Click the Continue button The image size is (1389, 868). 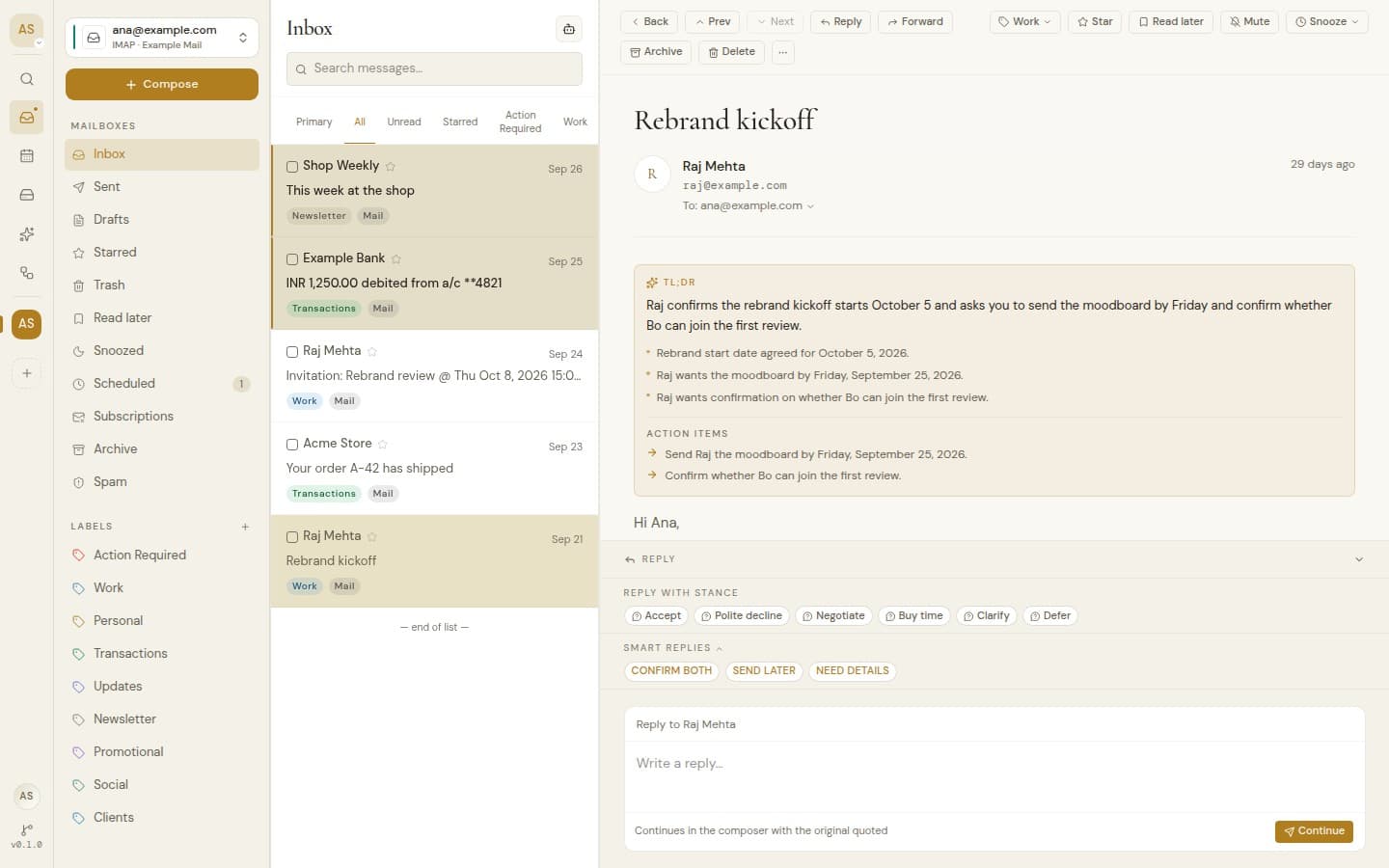[1314, 831]
